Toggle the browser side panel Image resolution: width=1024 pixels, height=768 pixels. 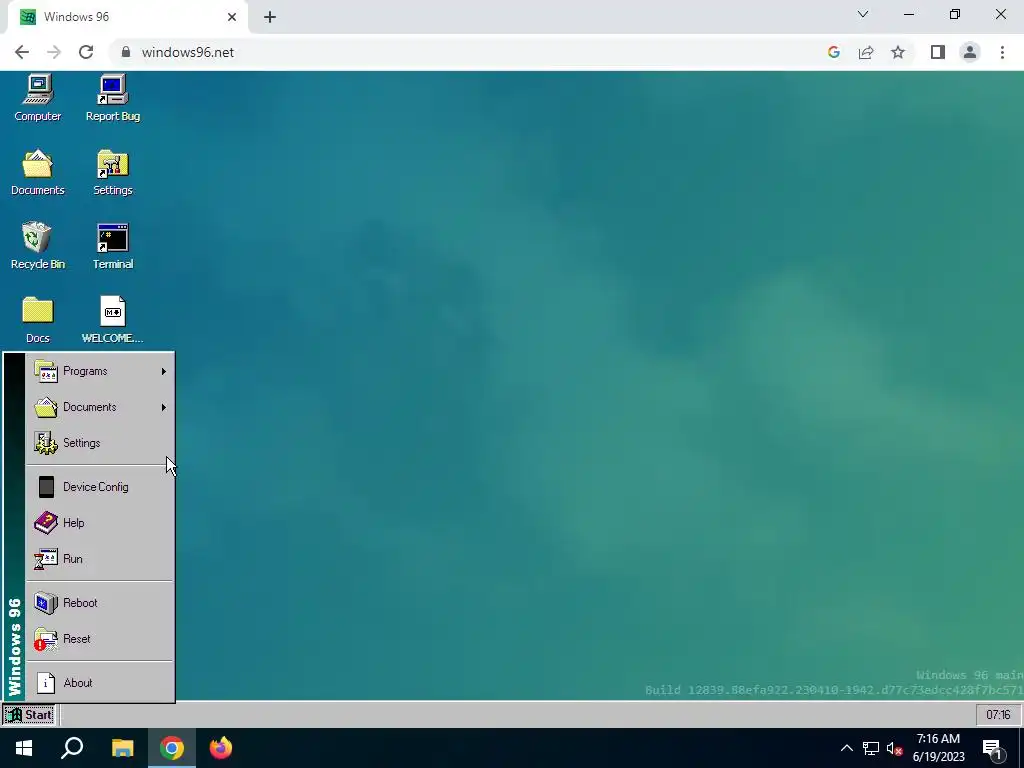938,52
